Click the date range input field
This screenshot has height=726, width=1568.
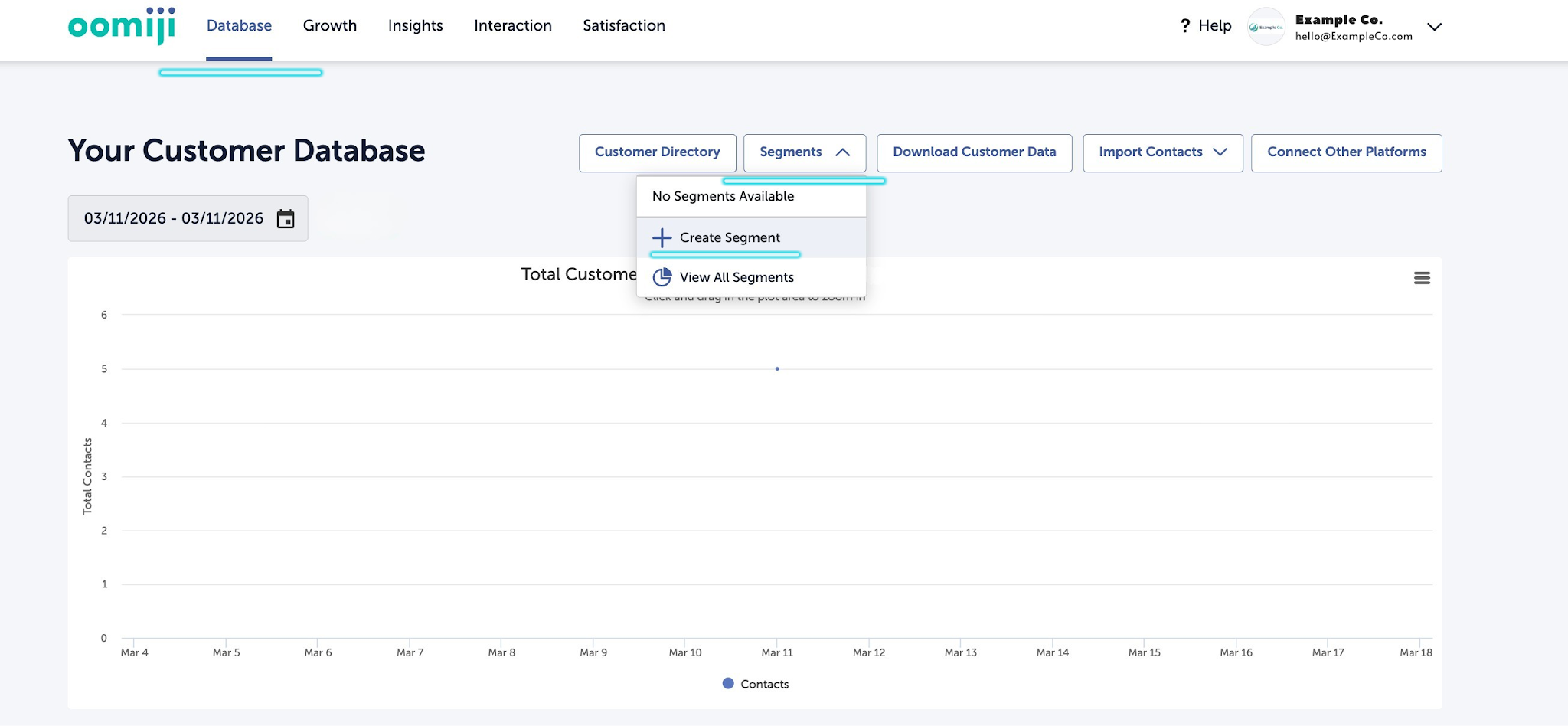[174, 219]
